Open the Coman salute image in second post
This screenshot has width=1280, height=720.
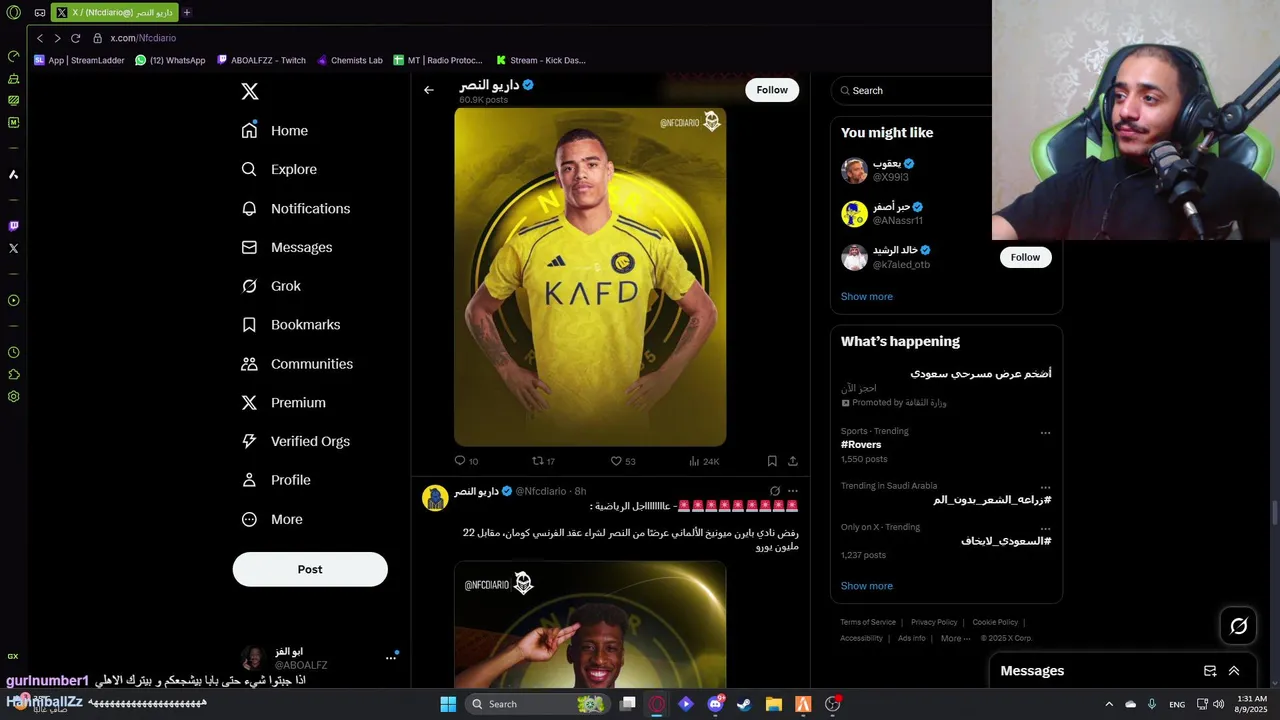point(590,624)
